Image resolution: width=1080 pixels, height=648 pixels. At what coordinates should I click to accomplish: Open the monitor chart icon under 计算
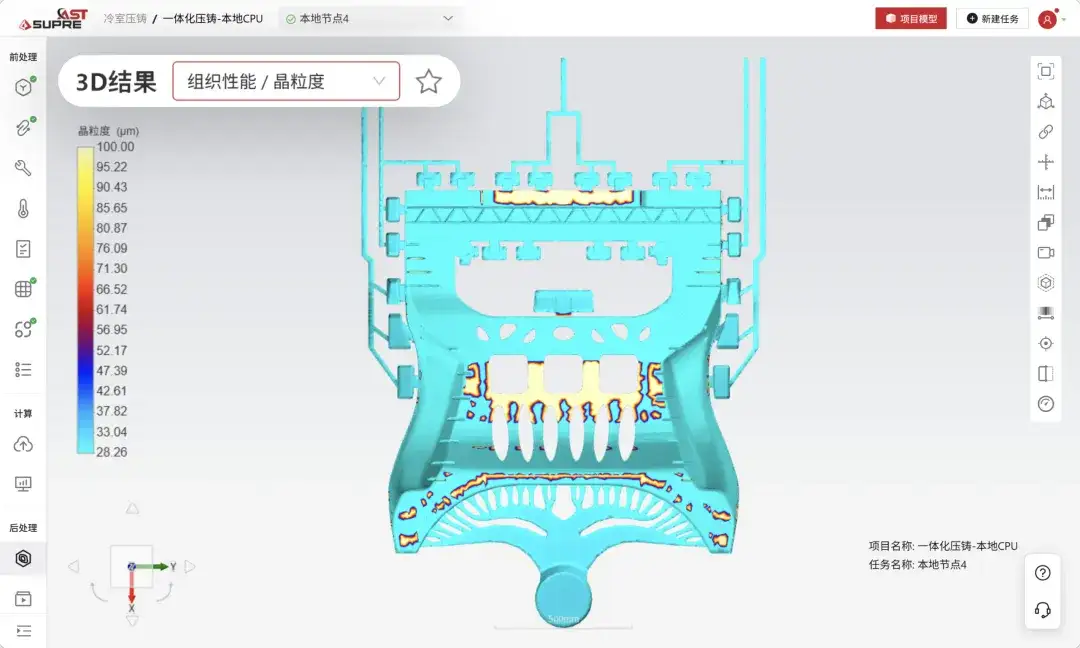click(23, 484)
